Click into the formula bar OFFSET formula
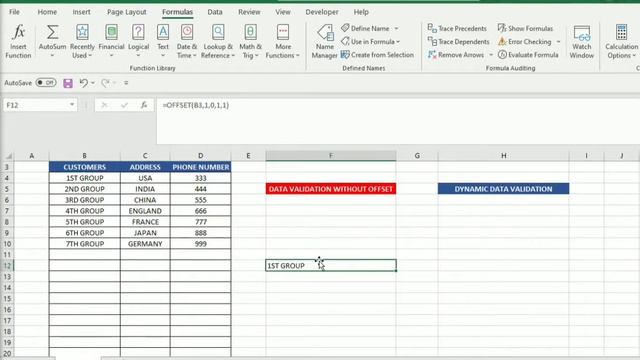640x360 pixels. (196, 105)
